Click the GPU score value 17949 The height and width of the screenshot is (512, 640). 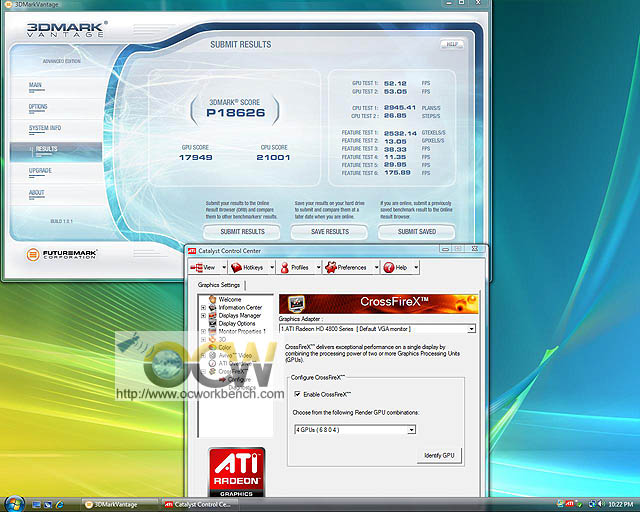pos(196,158)
